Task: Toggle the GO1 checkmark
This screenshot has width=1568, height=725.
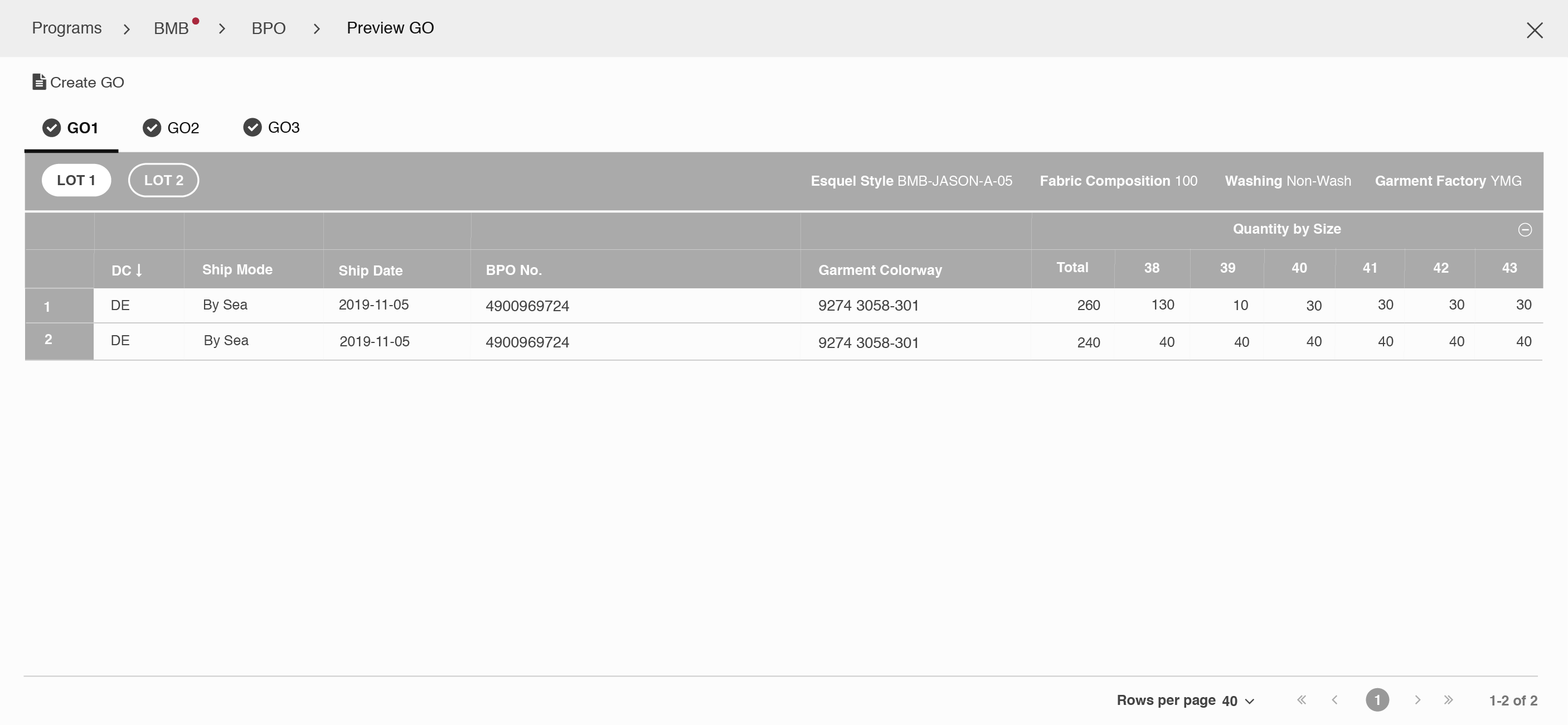Action: pyautogui.click(x=52, y=128)
